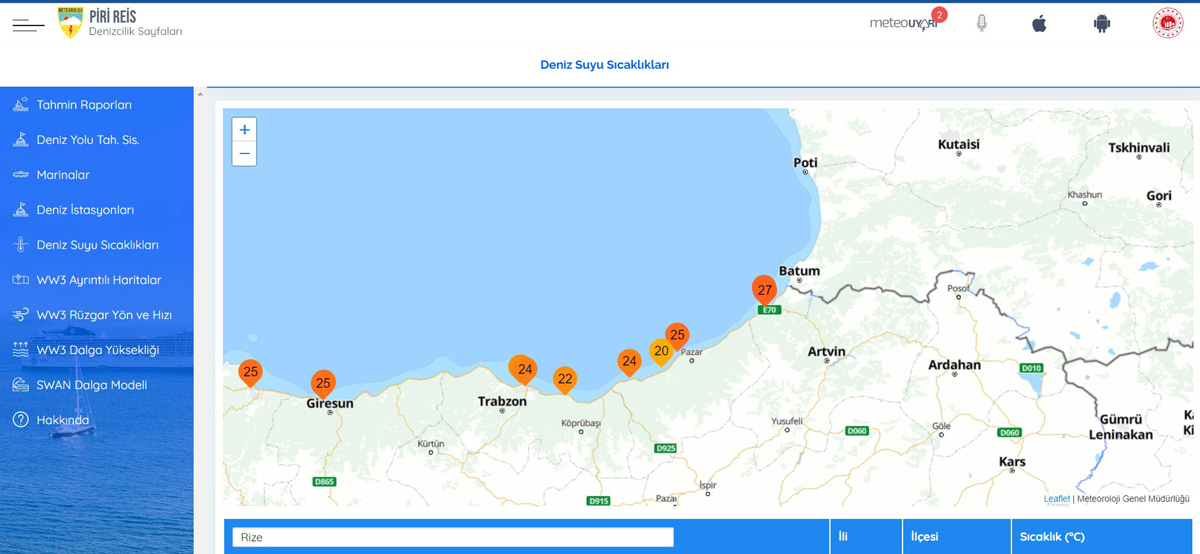Open Tahmin Raporları from sidebar

84,105
